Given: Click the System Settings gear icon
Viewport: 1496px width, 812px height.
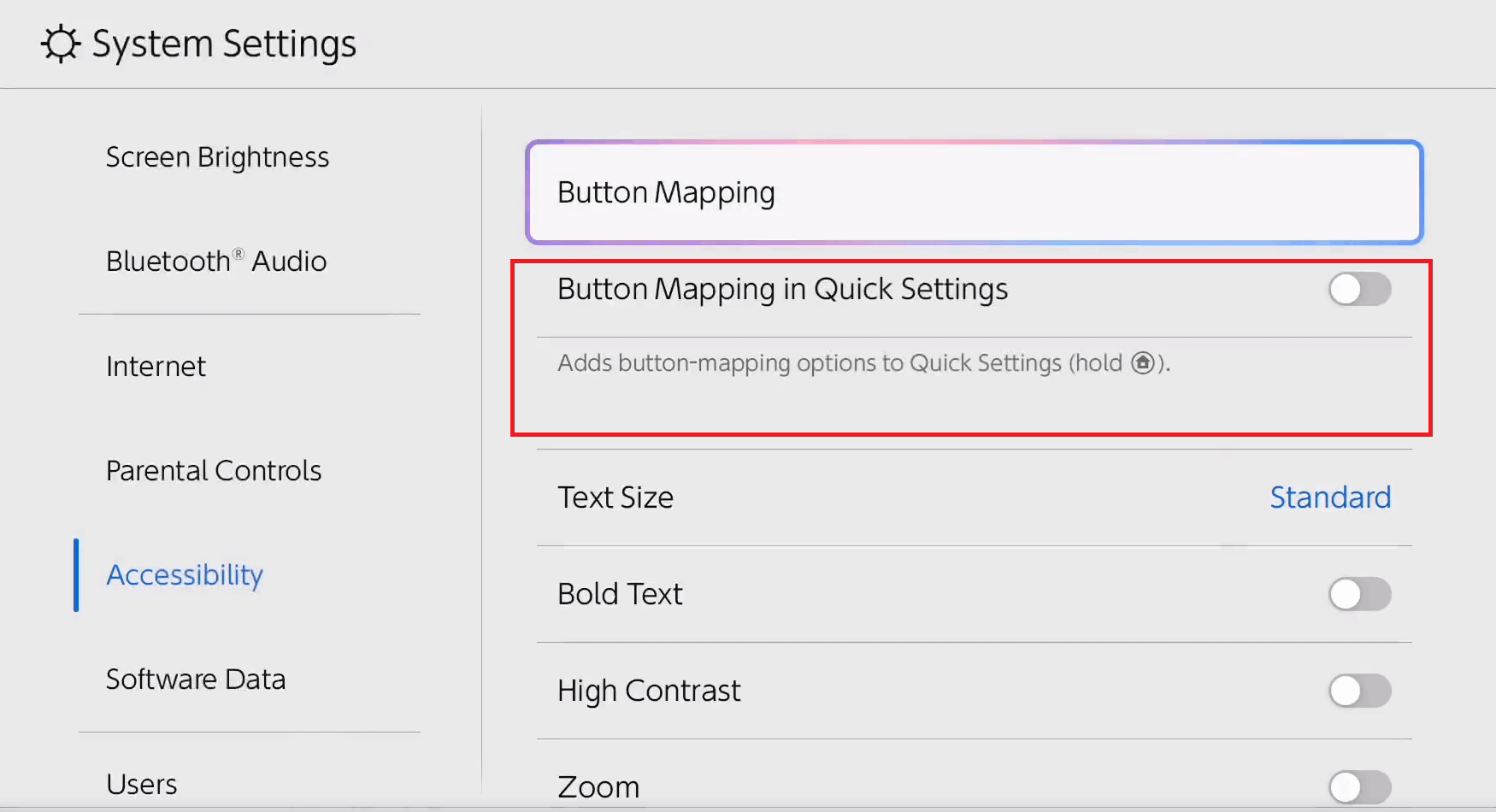Looking at the screenshot, I should pyautogui.click(x=61, y=44).
